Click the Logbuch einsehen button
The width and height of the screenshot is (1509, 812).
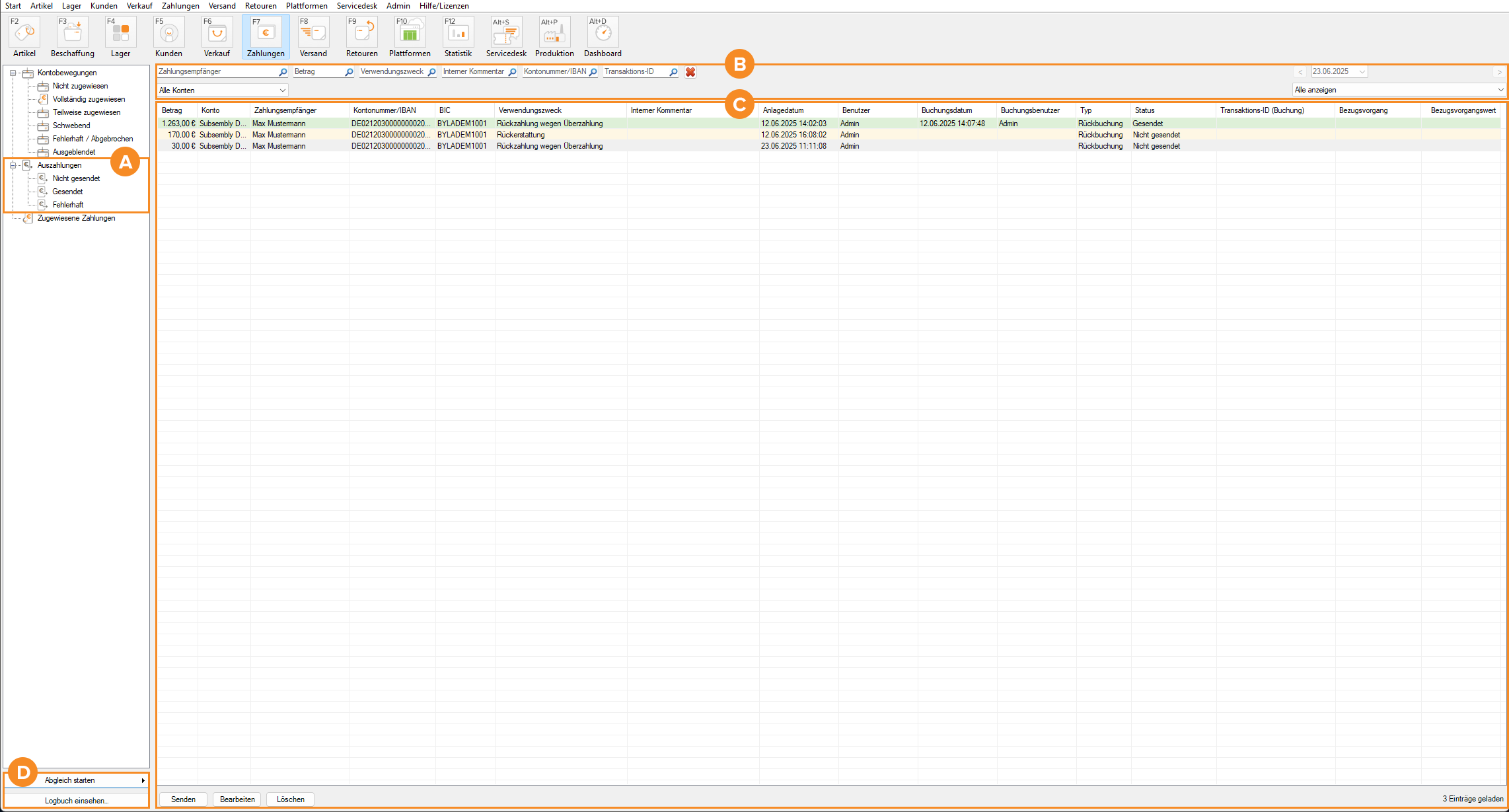(x=77, y=801)
